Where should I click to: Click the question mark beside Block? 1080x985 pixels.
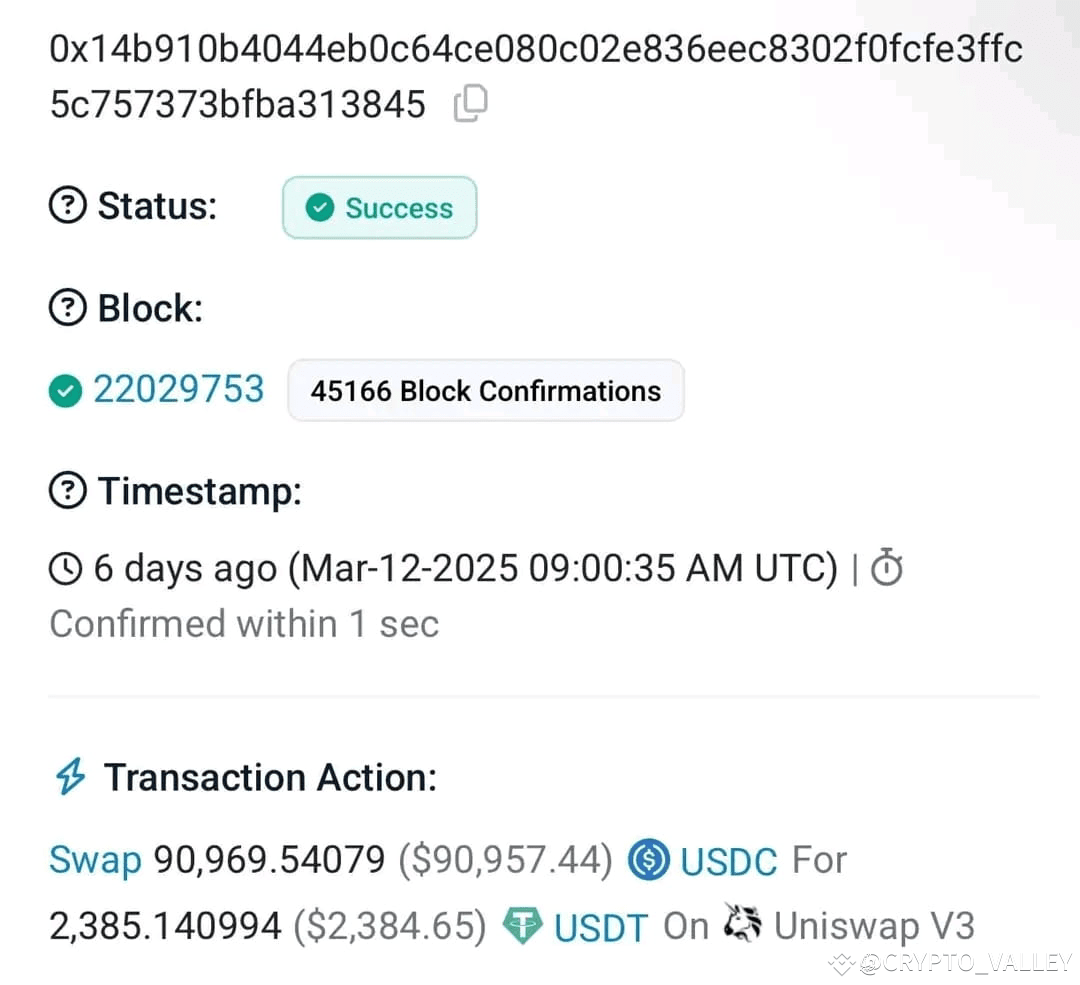(66, 308)
